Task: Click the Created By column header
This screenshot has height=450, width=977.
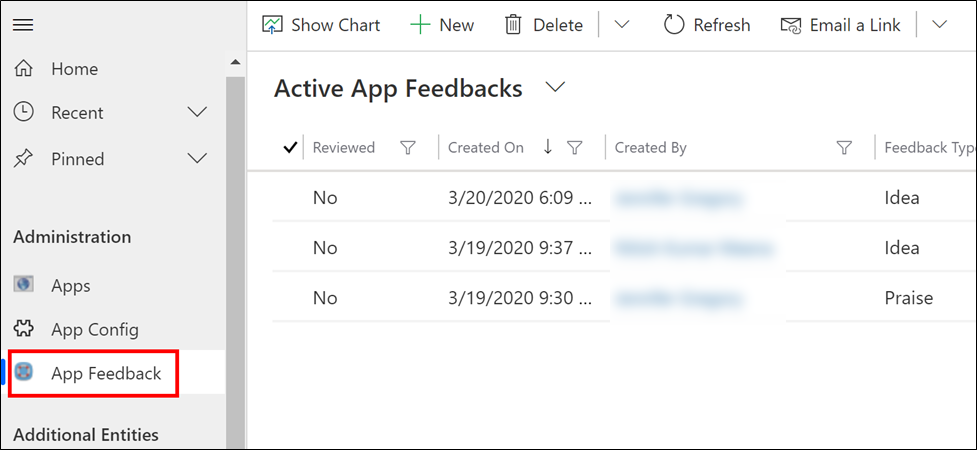Action: pos(651,148)
